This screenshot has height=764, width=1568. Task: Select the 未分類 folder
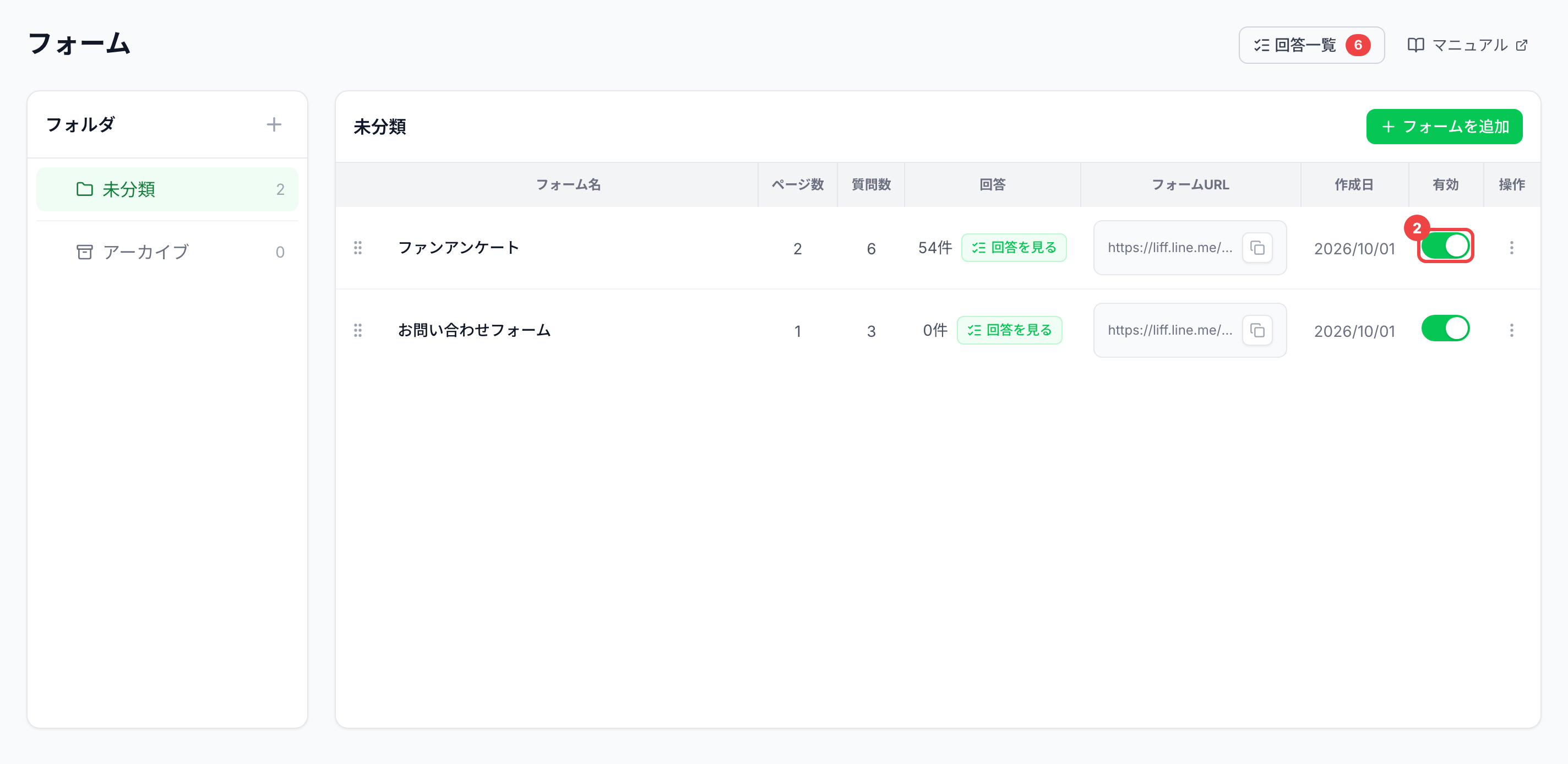pyautogui.click(x=167, y=189)
